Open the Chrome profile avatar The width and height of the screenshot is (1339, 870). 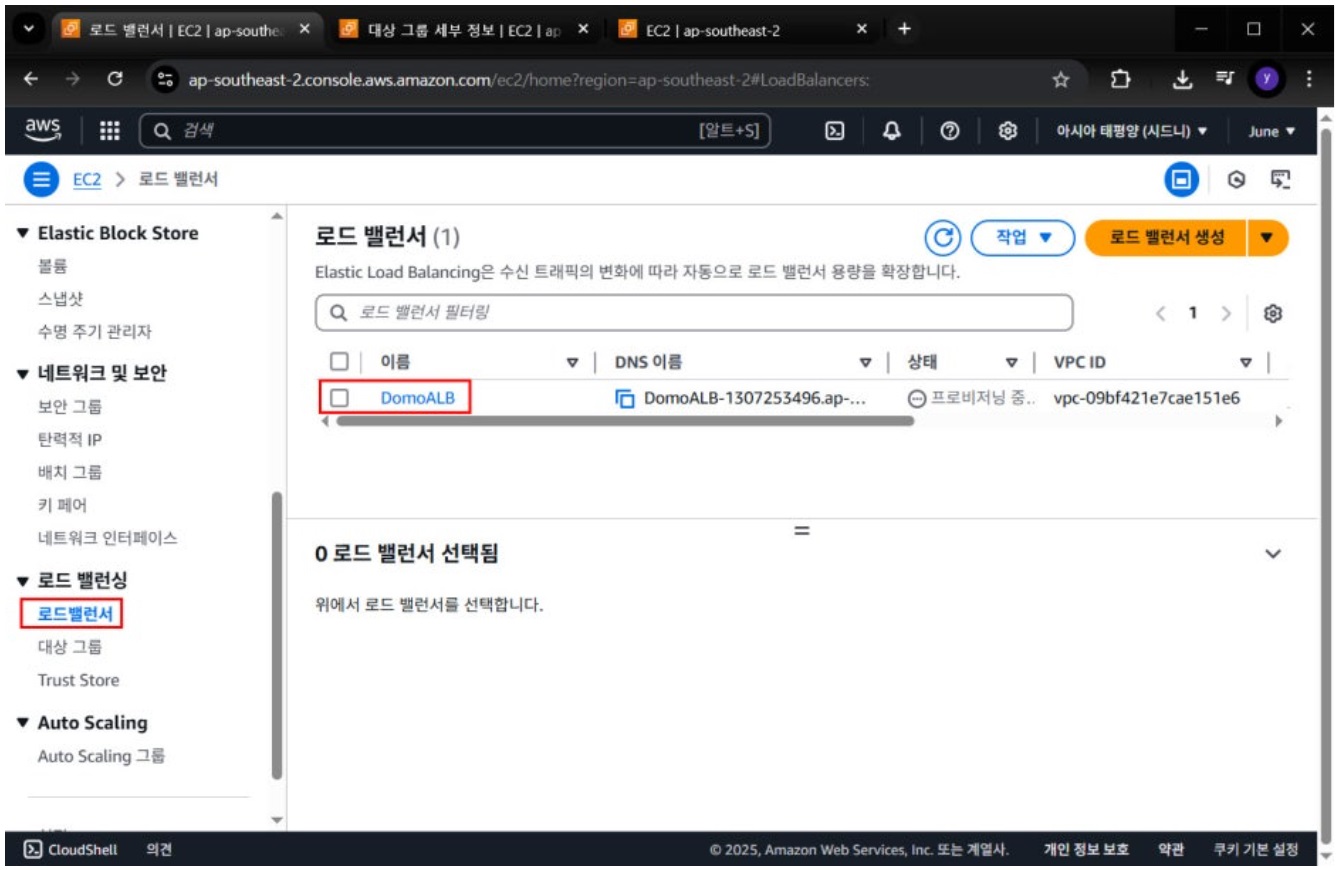click(x=1268, y=80)
